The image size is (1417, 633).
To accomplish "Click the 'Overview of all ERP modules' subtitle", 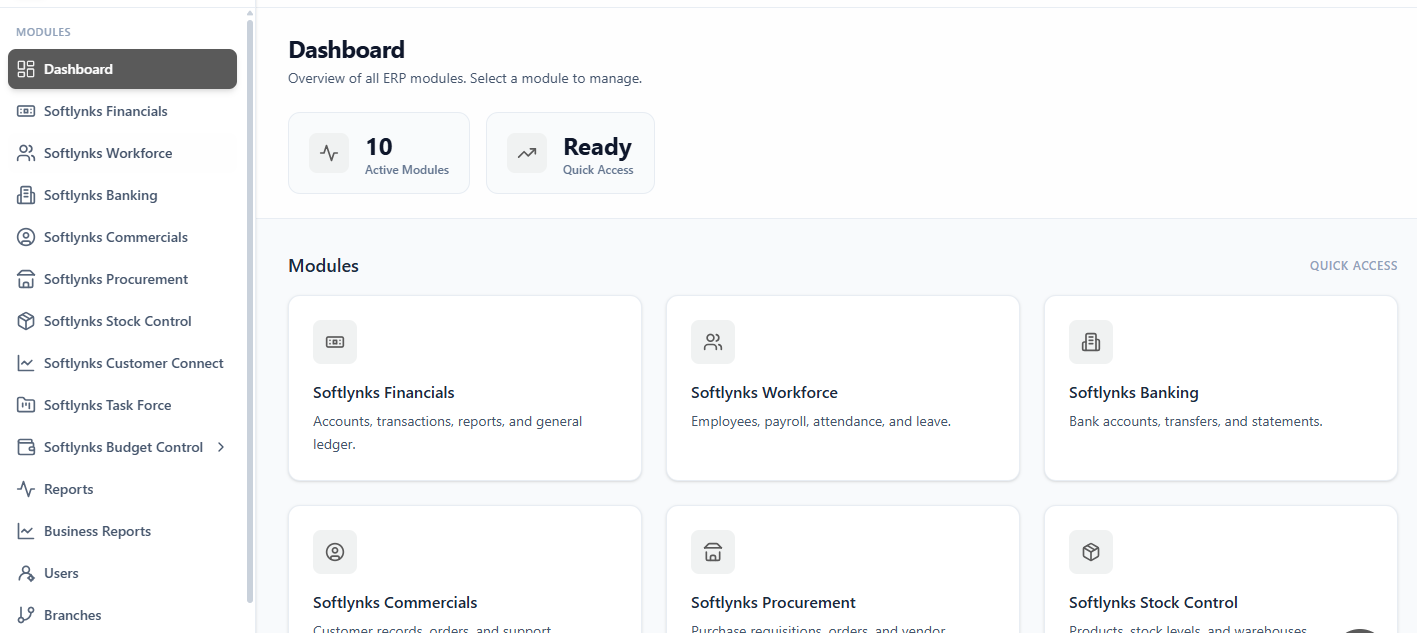I will (x=465, y=78).
